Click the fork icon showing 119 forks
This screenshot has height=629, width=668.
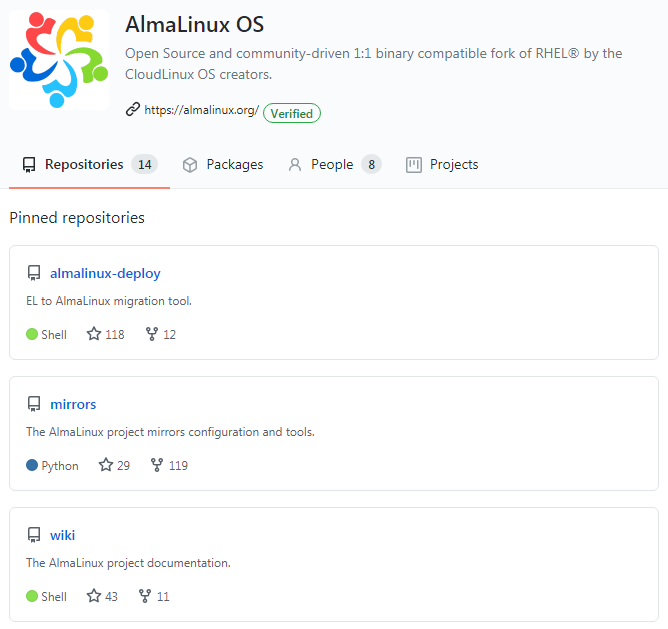(157, 465)
